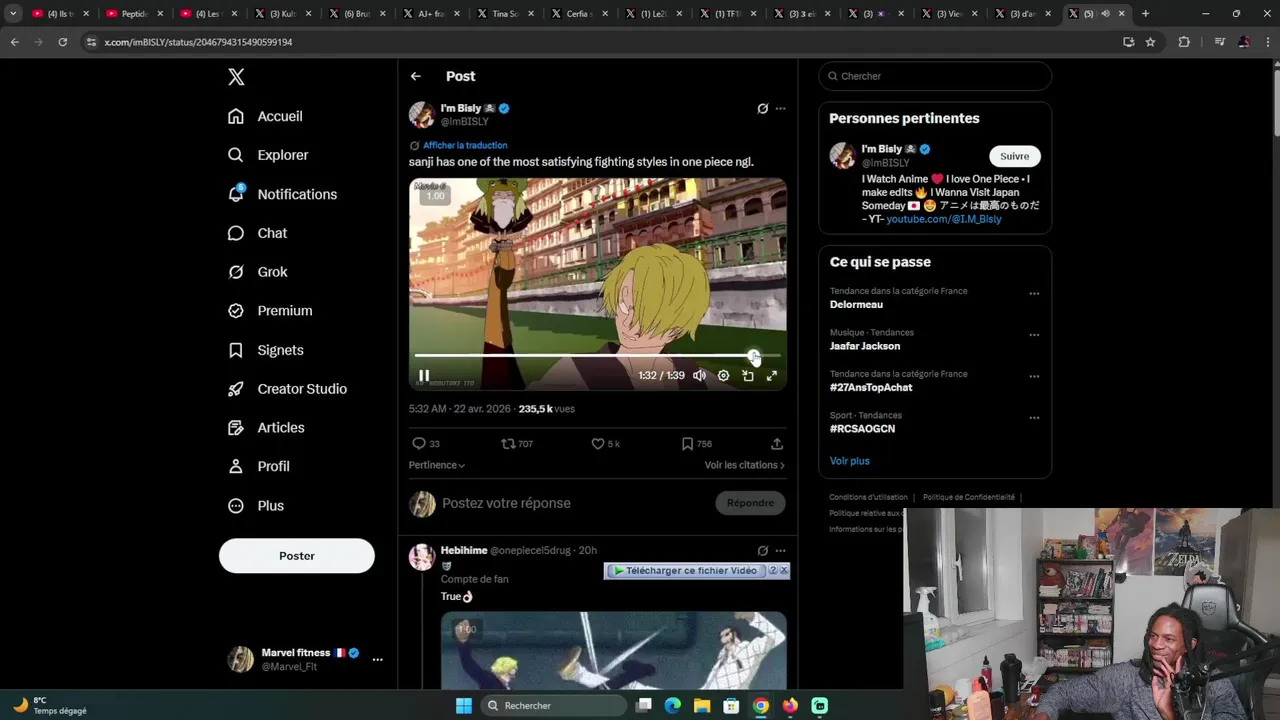This screenshot has height=720, width=1280.
Task: Open new browser tab
Action: tap(1146, 14)
